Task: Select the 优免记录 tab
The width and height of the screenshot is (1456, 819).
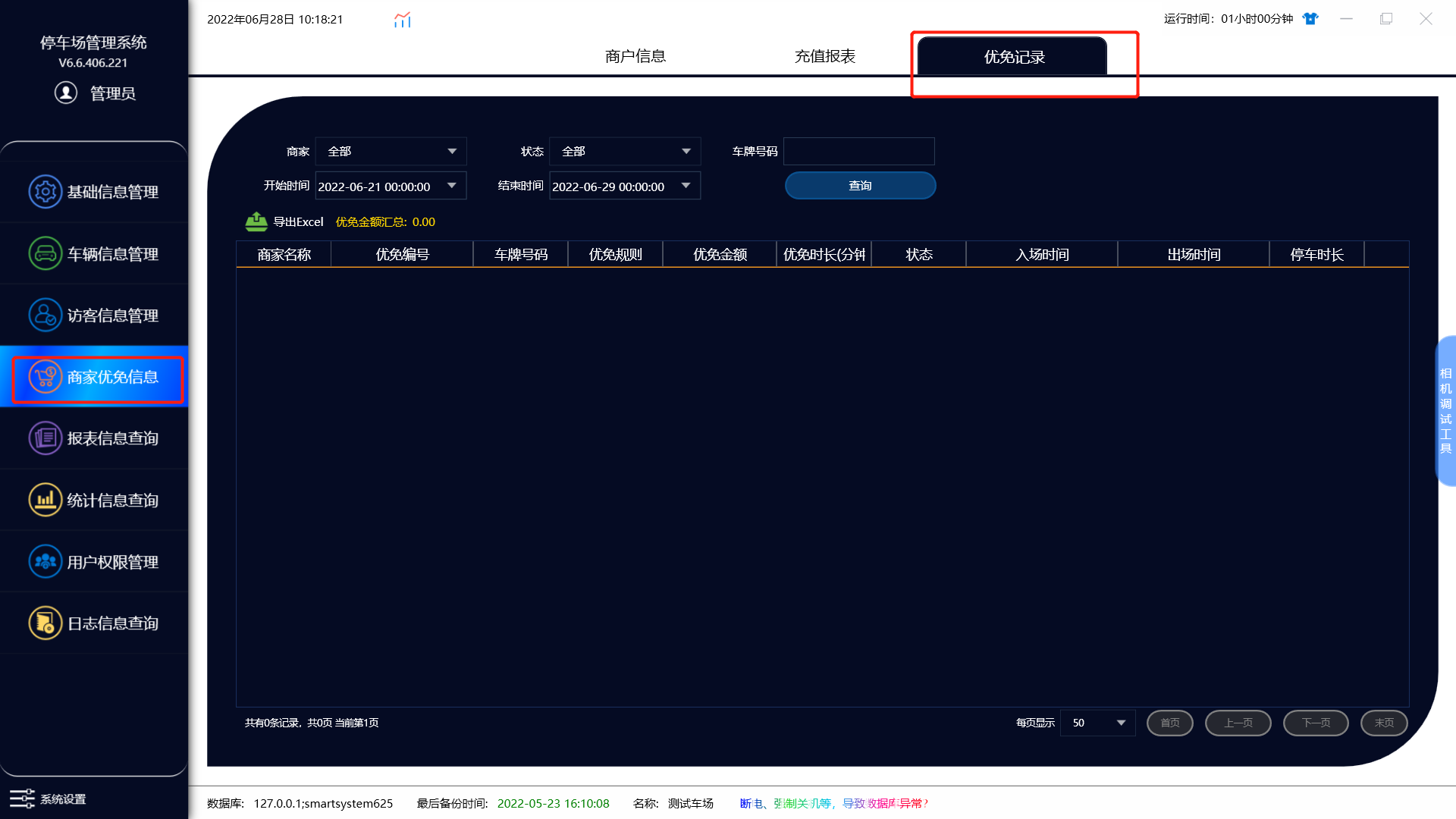Action: pos(1012,56)
